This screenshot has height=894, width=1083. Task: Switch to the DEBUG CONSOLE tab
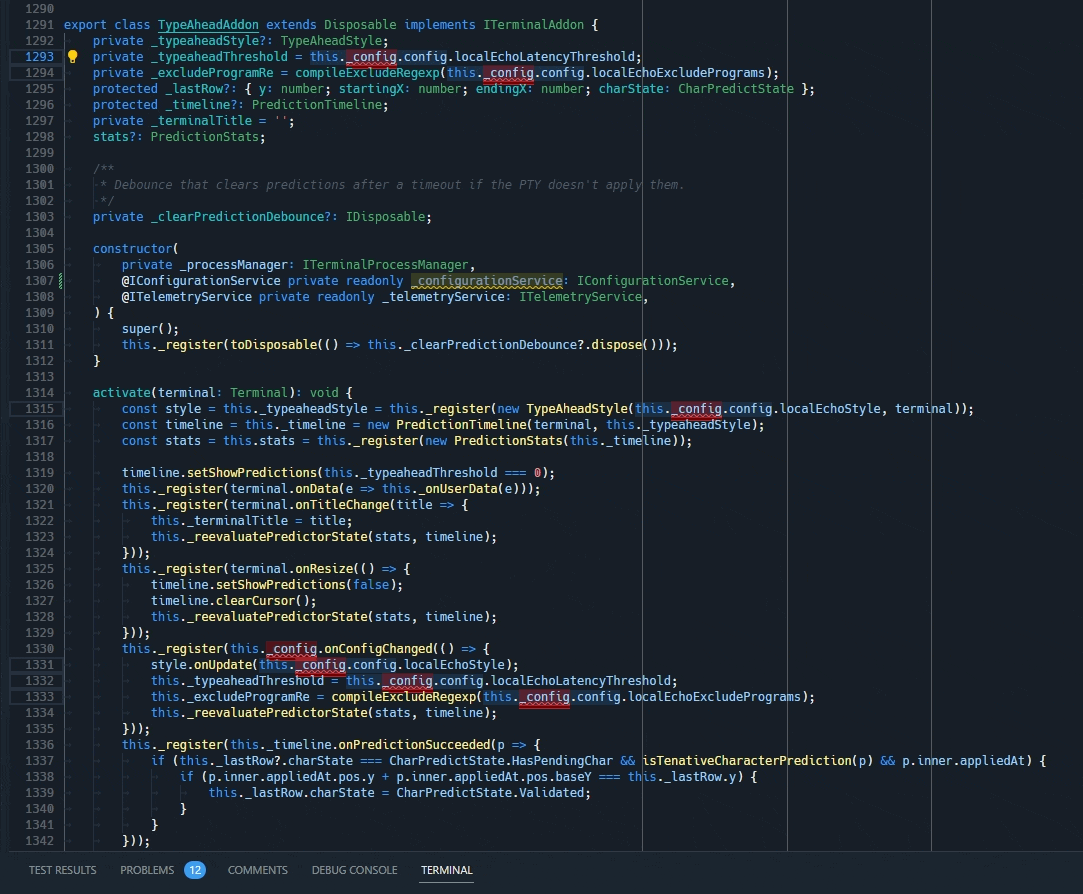354,870
